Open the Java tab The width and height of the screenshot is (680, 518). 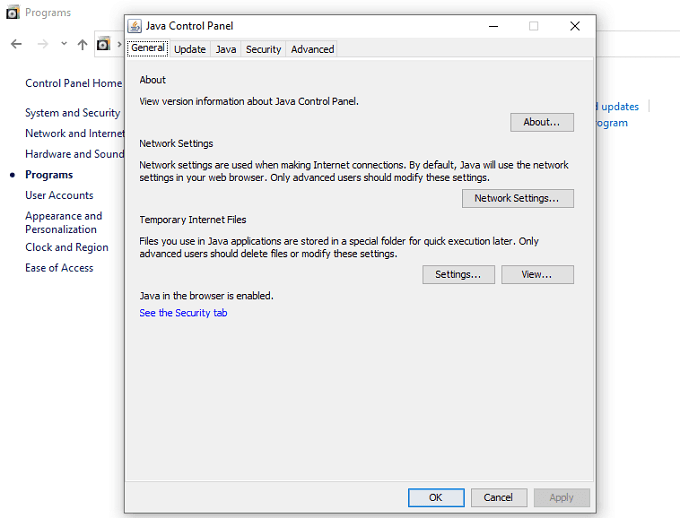(x=226, y=49)
